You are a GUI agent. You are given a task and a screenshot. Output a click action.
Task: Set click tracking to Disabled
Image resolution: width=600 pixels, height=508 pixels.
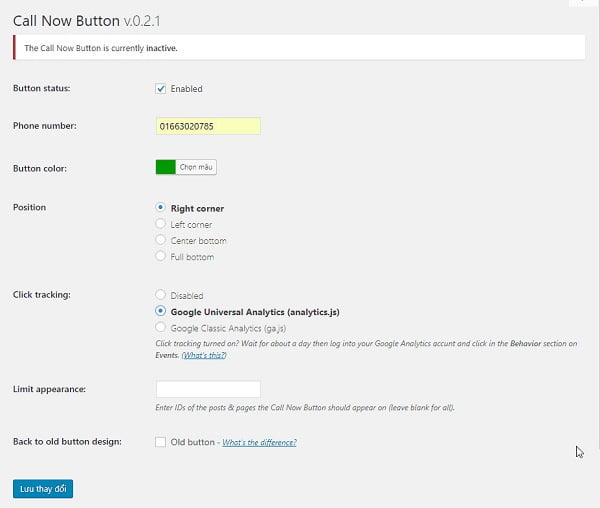[x=160, y=295]
